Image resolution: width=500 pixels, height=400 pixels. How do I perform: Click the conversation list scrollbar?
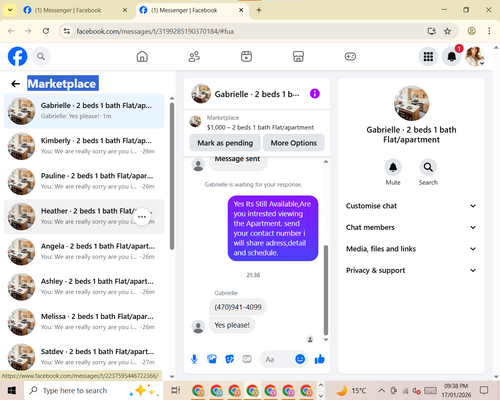tap(172, 176)
